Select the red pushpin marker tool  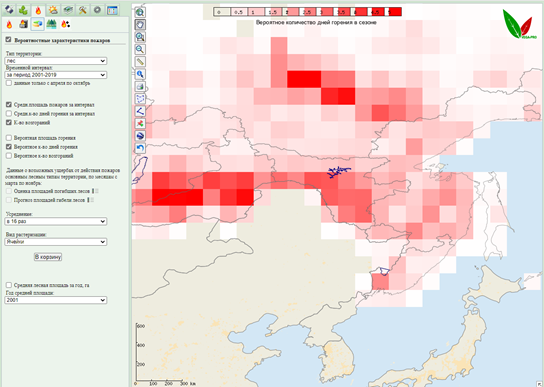140,124
